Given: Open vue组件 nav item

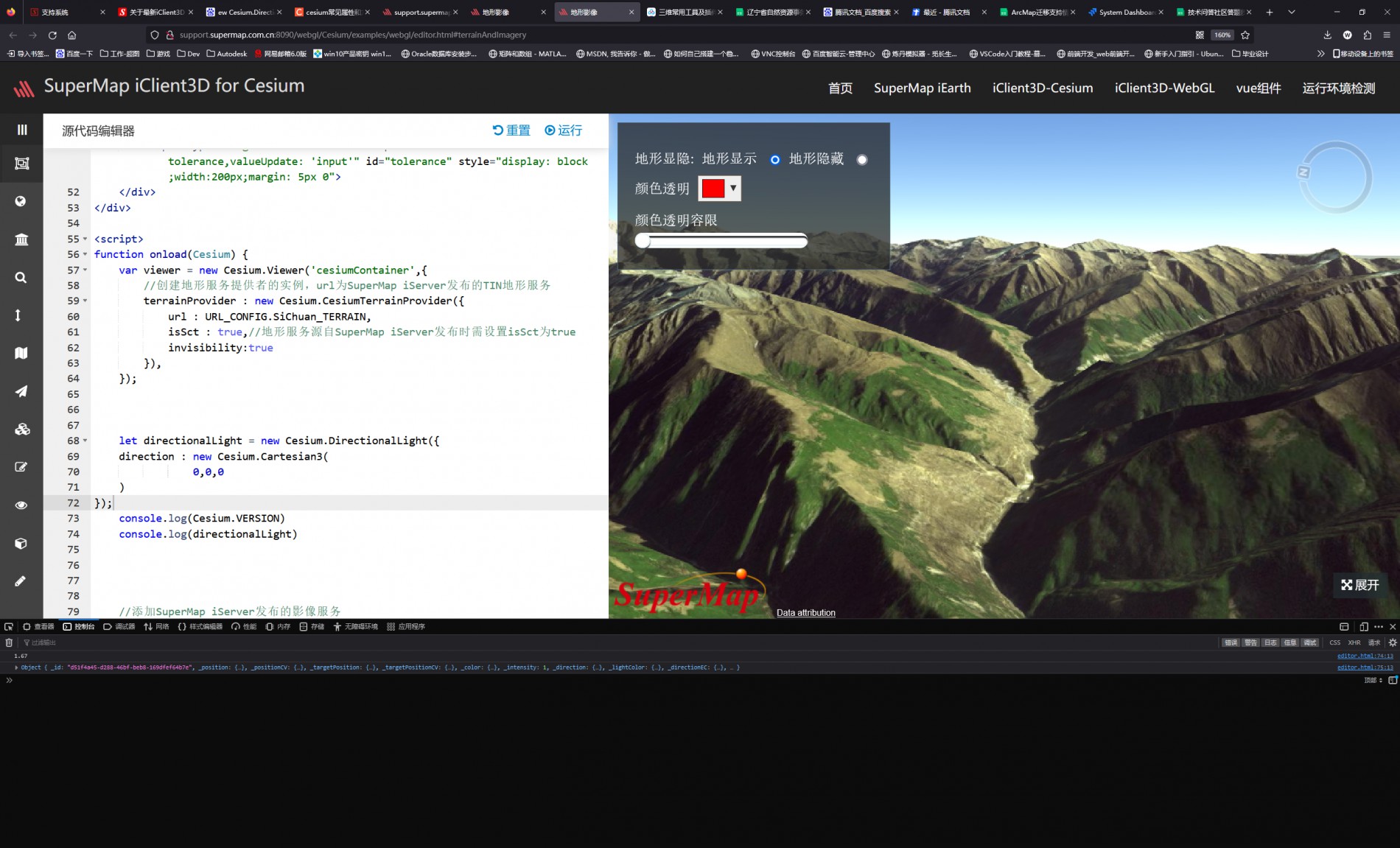Looking at the screenshot, I should (1259, 88).
